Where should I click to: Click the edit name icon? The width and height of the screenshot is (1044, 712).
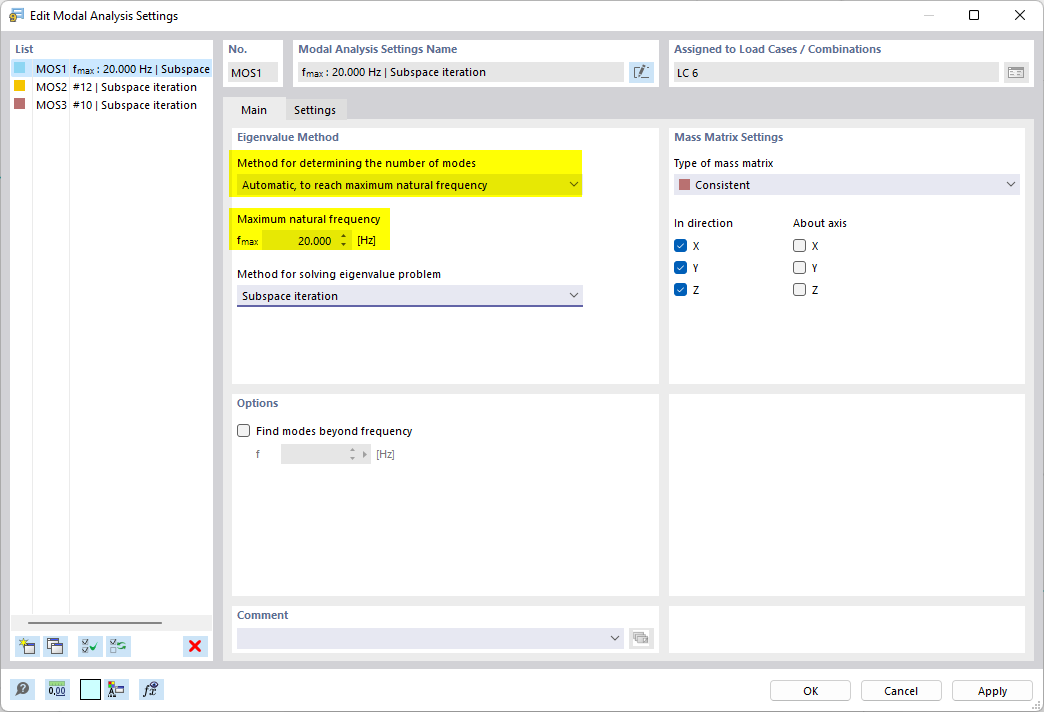tap(641, 73)
